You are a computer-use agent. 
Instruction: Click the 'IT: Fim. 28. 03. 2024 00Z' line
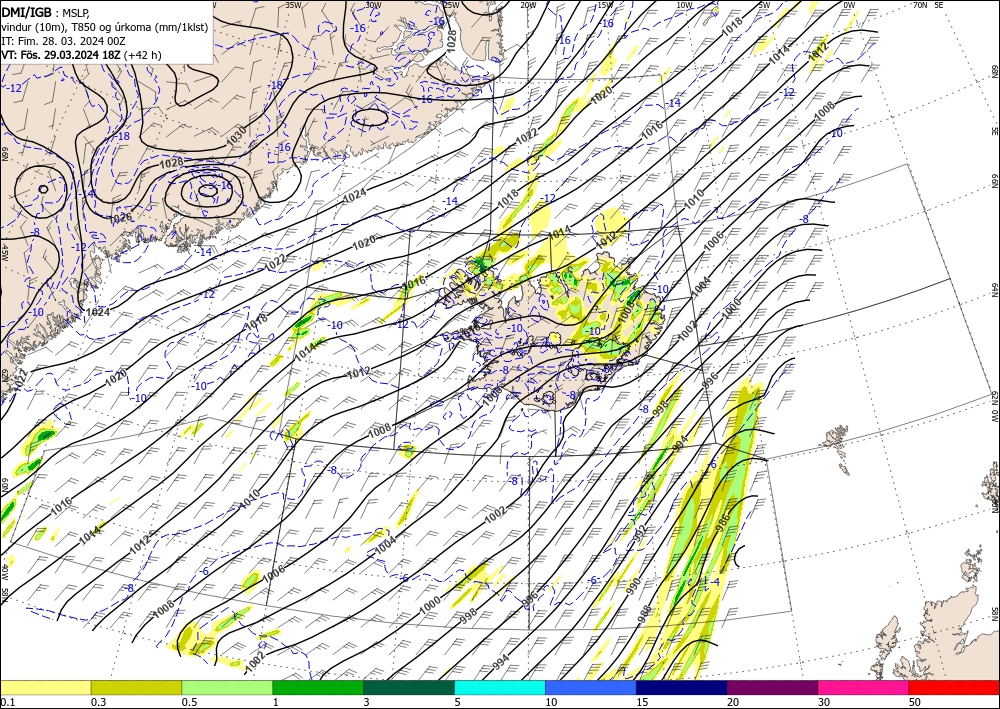(63, 41)
